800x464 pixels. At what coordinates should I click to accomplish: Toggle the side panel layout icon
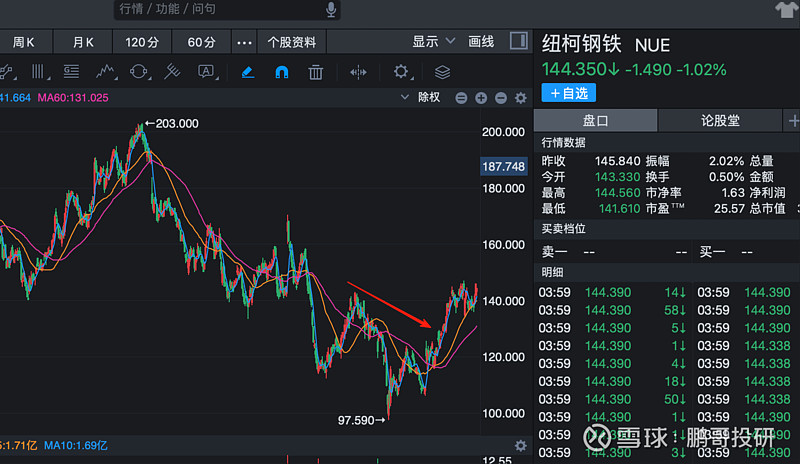pyautogui.click(x=518, y=41)
